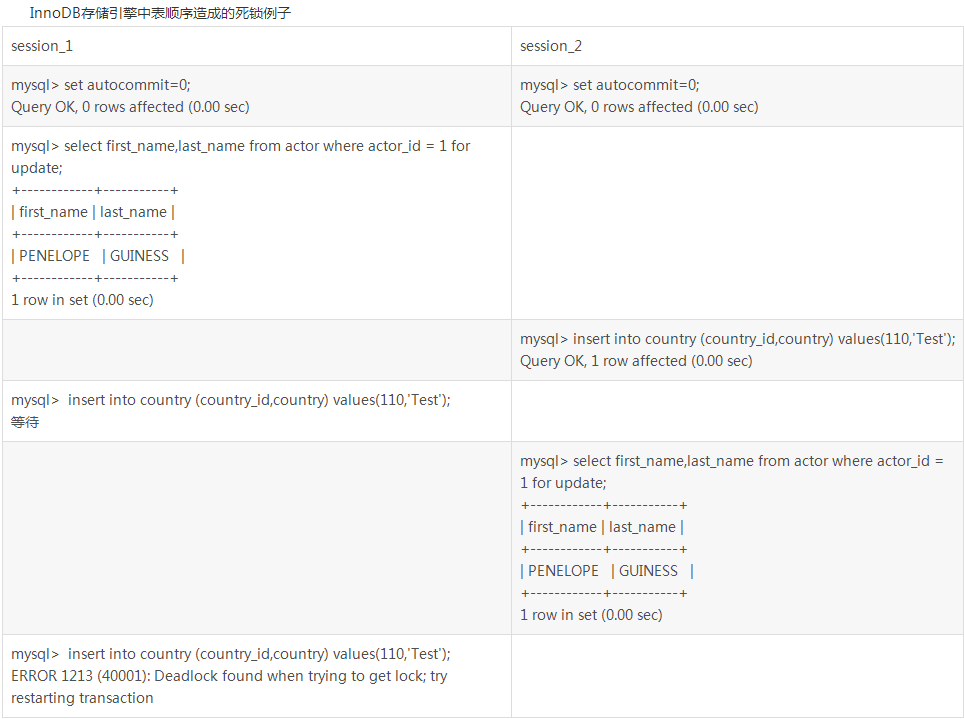Click the 等待 waiting text
This screenshot has width=964, height=719.
click(x=25, y=422)
